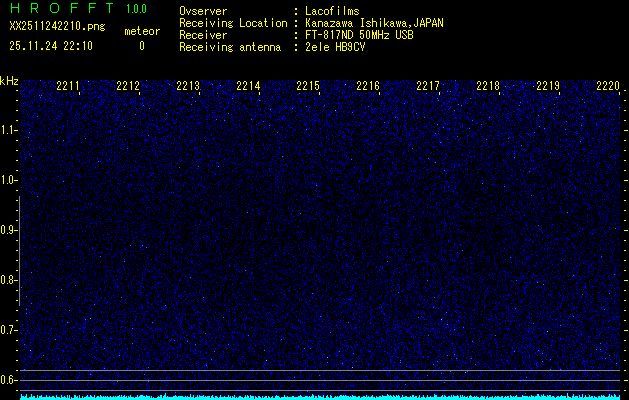Click the 2215 time marker

coord(308,87)
